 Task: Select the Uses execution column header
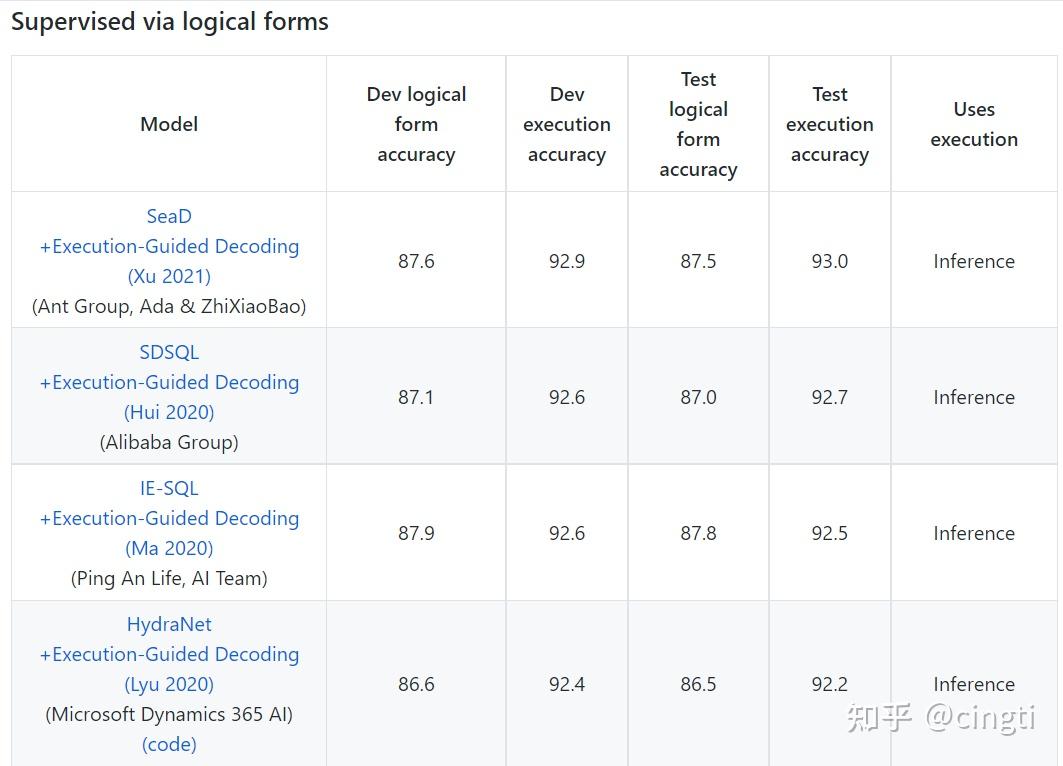[974, 124]
